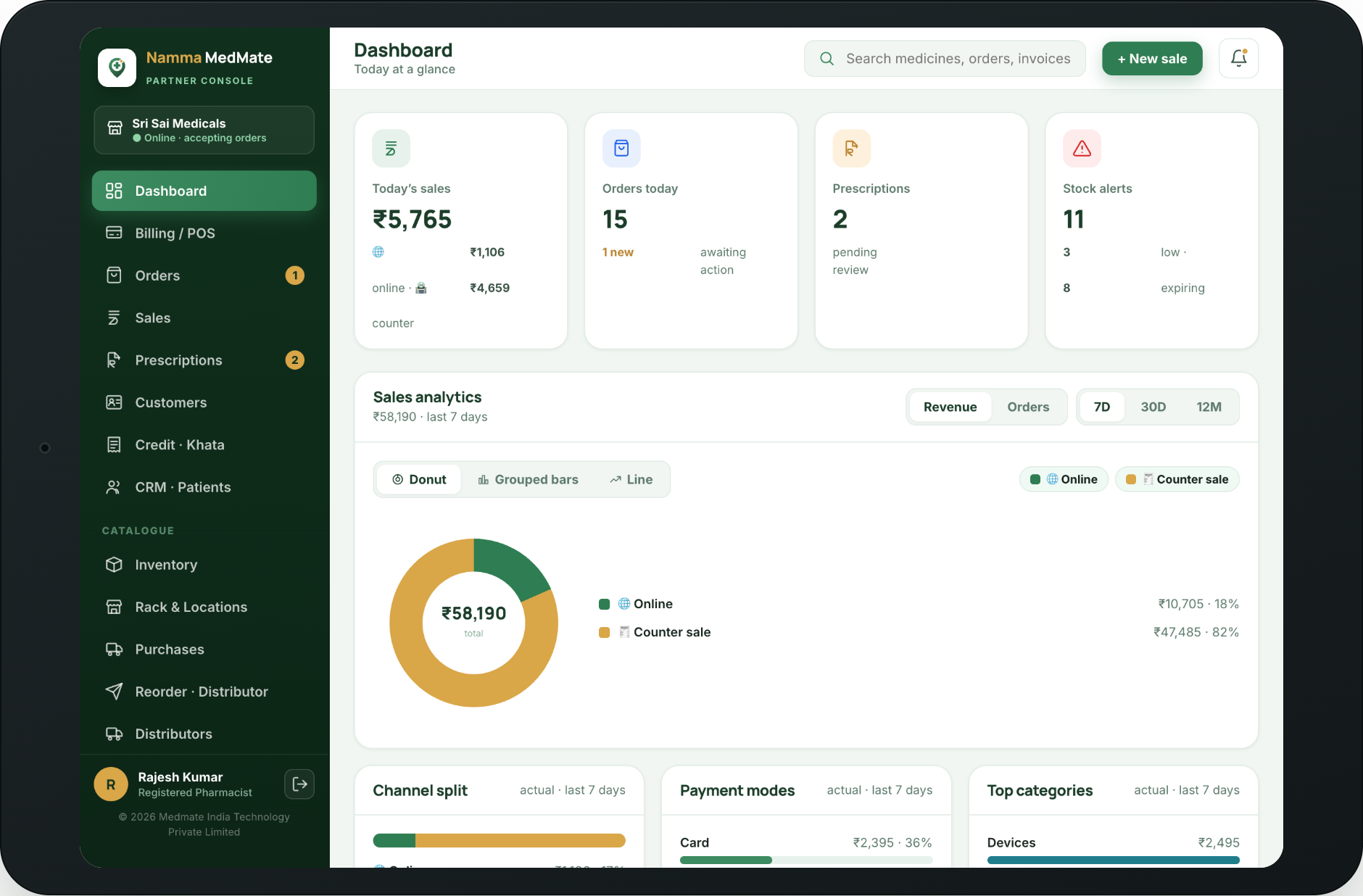
Task: Click the search magnifier icon
Action: pos(826,59)
